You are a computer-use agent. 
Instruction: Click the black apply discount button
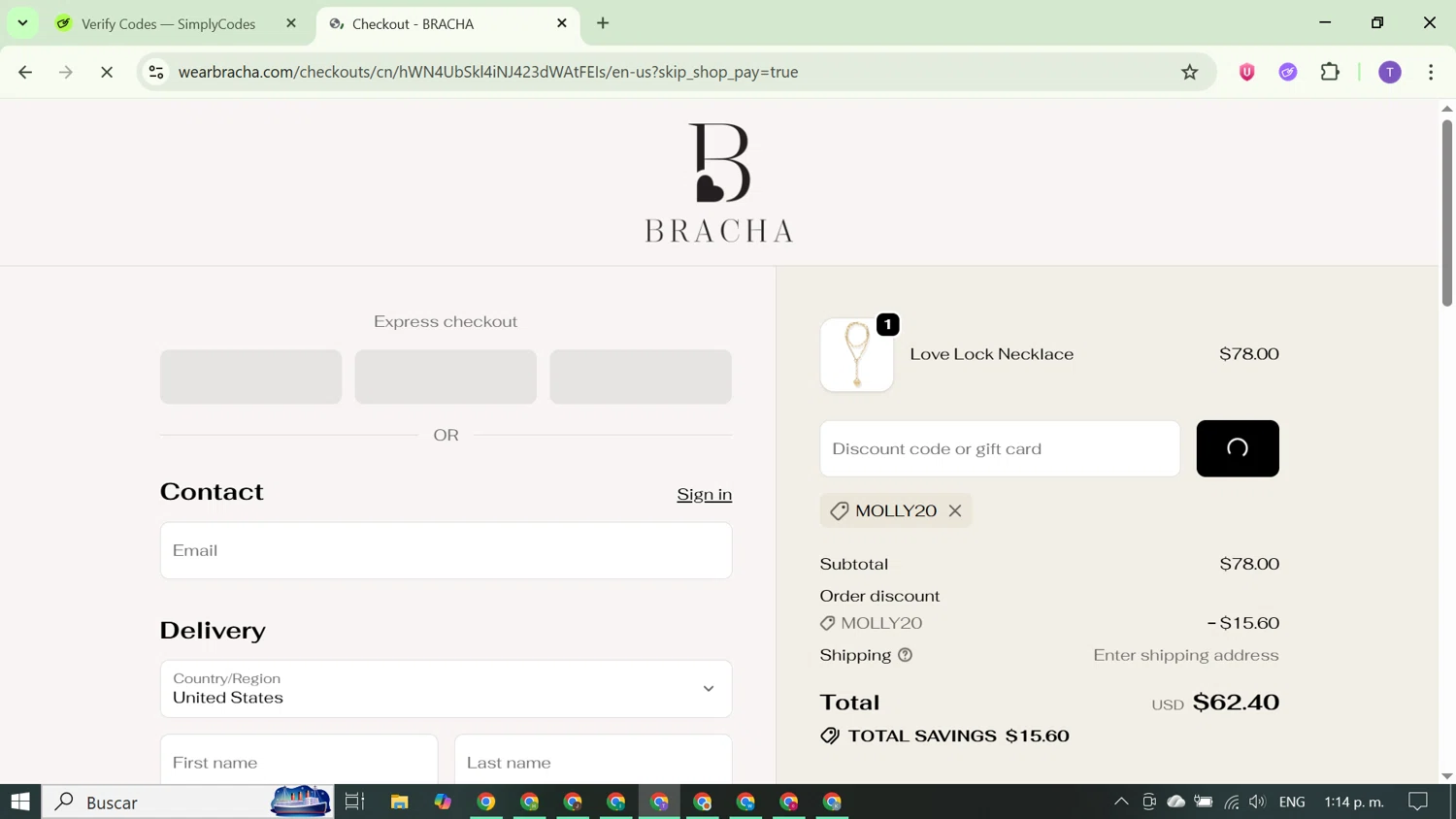tap(1238, 448)
